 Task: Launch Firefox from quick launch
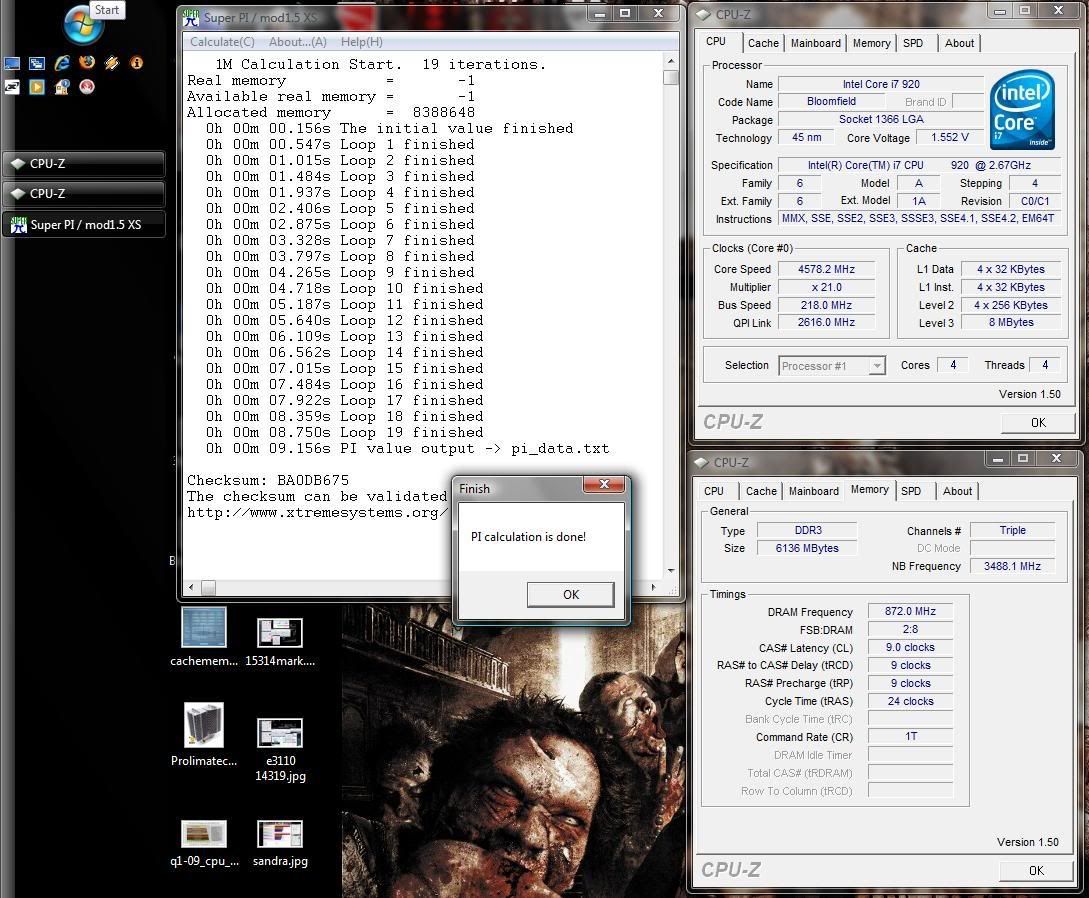[87, 63]
